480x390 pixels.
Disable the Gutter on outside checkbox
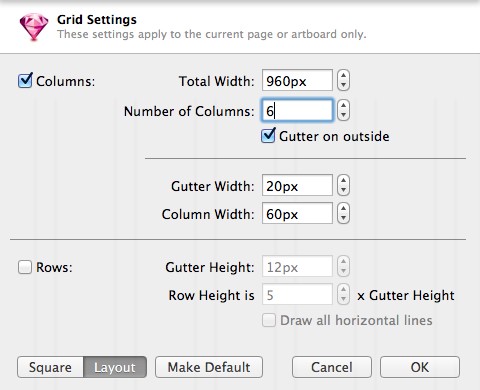coord(268,136)
